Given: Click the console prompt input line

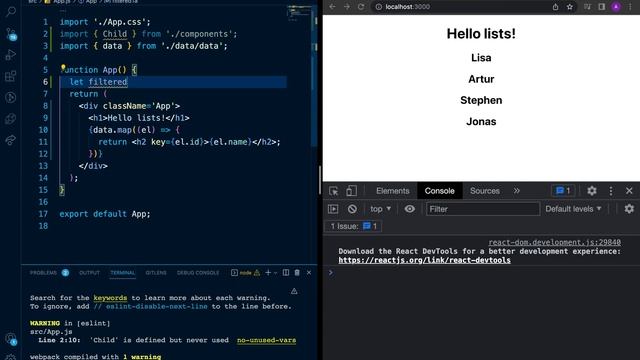Looking at the screenshot, I should tap(482, 273).
